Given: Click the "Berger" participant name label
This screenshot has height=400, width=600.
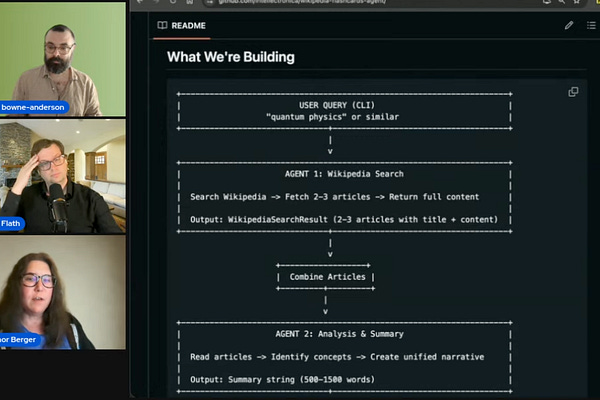Looking at the screenshot, I should pos(18,340).
